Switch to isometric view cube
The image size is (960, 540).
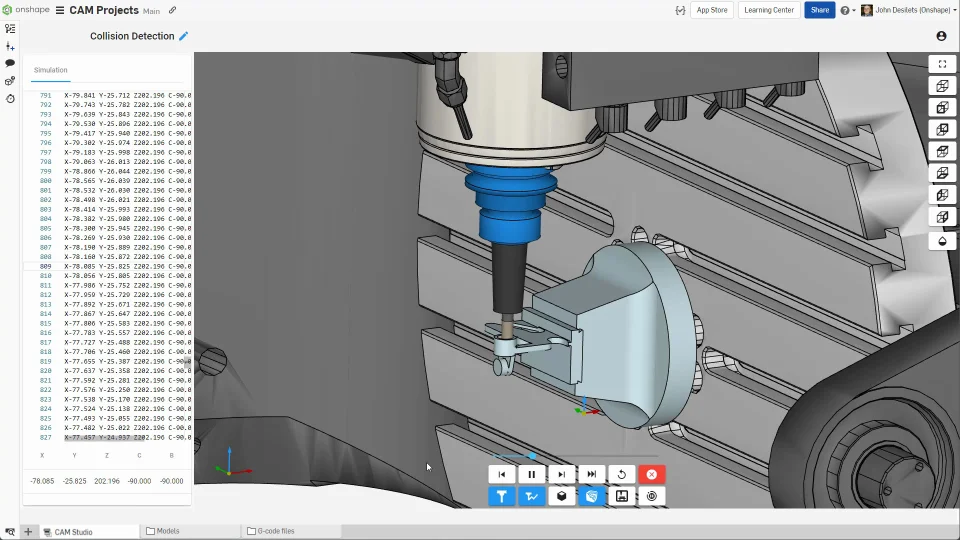pos(942,86)
